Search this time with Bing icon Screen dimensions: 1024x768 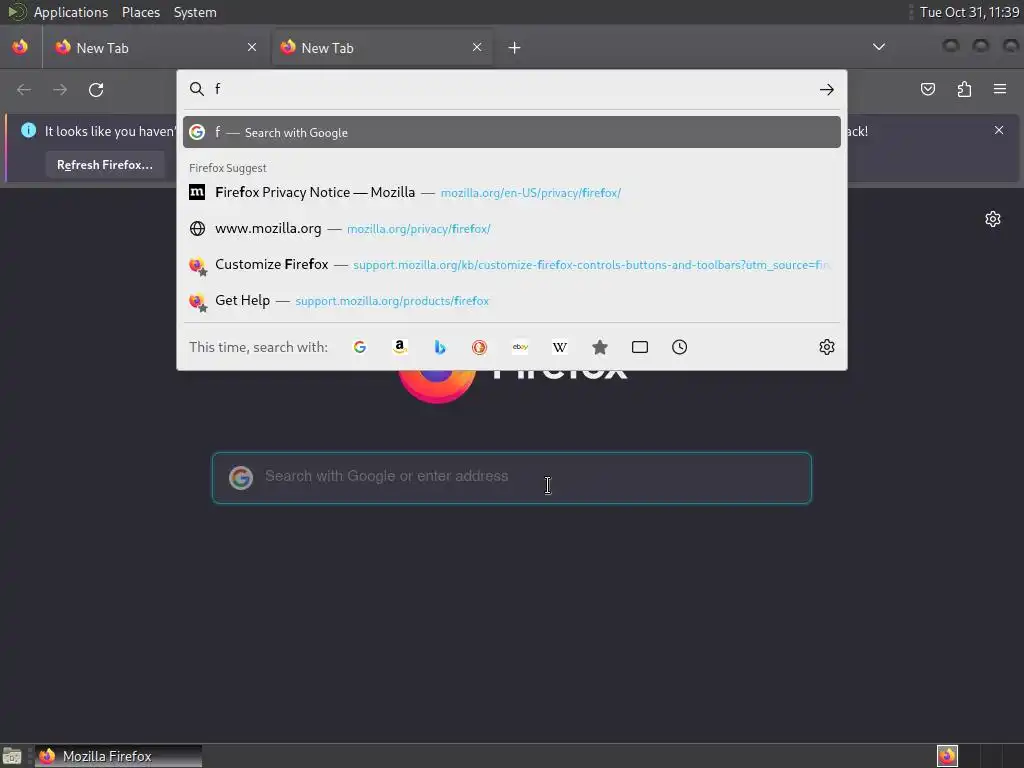440,347
